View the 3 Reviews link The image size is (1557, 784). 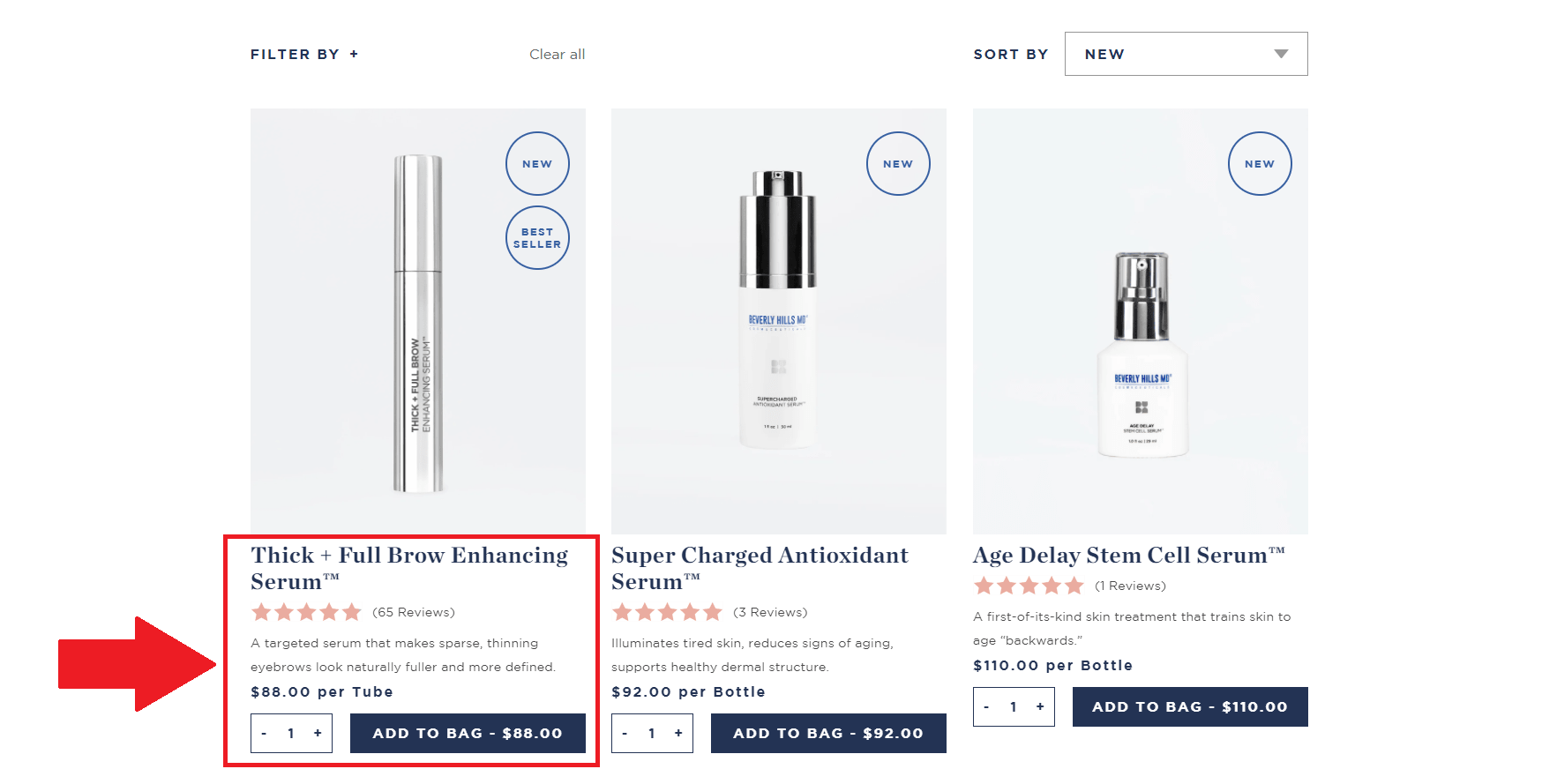click(770, 612)
